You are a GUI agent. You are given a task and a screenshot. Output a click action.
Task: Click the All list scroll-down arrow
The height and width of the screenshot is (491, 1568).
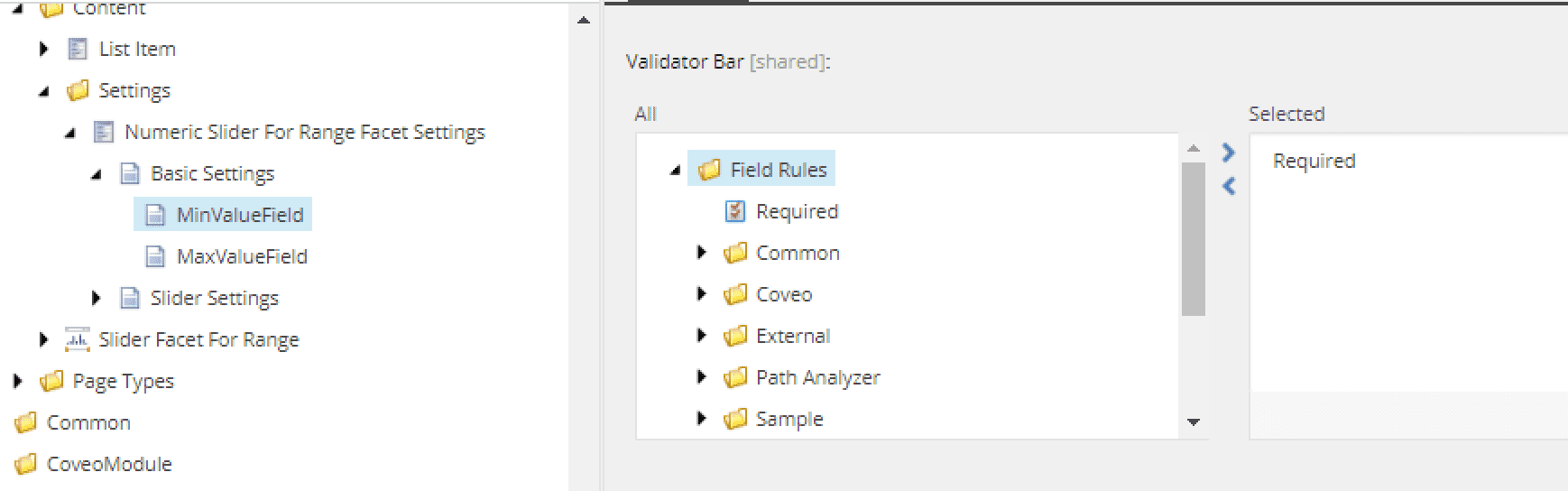[1193, 422]
